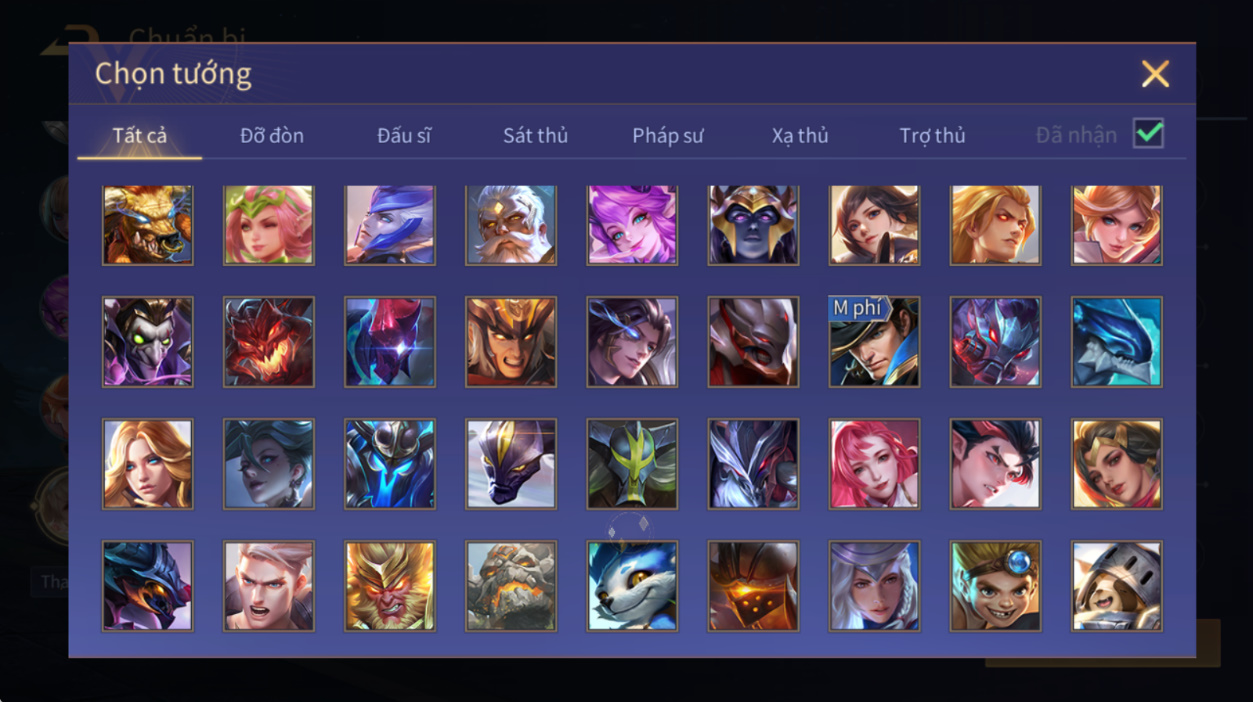Viewport: 1253px width, 702px height.
Task: Filter heroes by Pháp sư
Action: point(668,135)
